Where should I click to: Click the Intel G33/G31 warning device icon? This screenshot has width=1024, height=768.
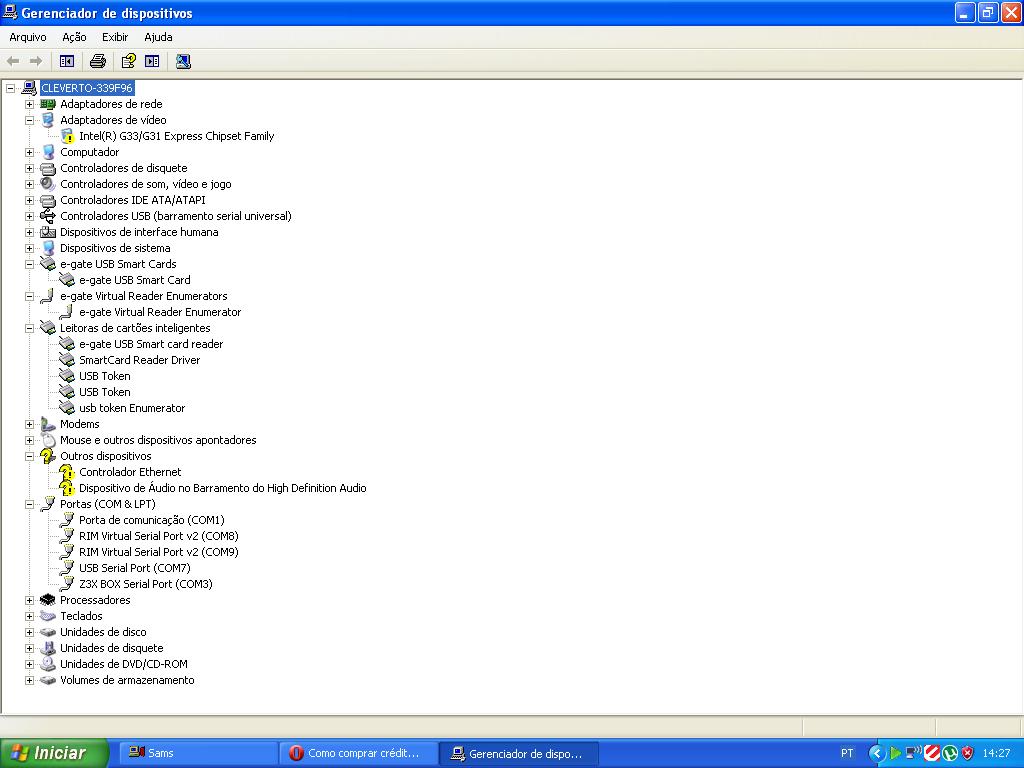(x=67, y=136)
